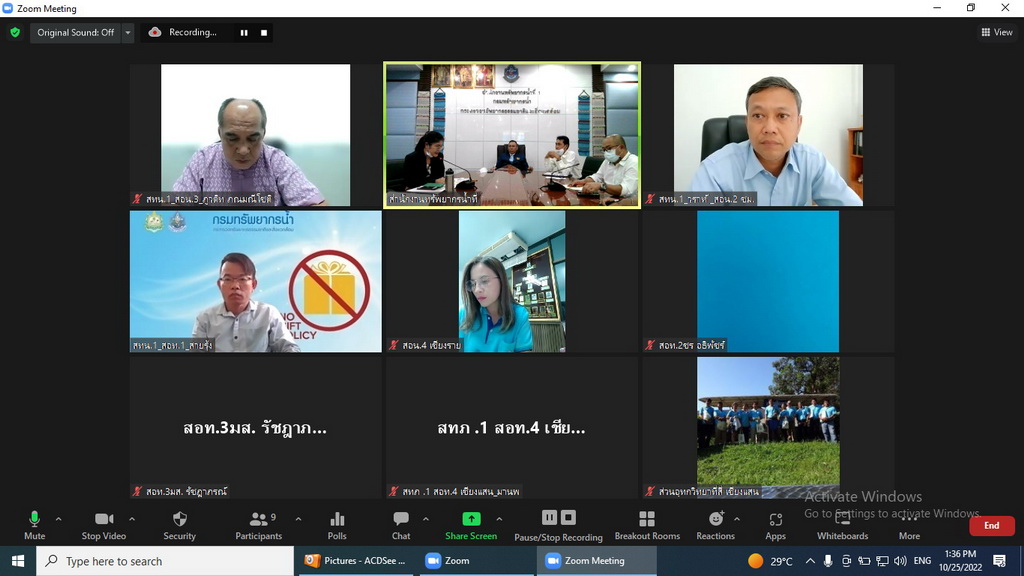Expand arrow next to Participants

click(x=298, y=519)
